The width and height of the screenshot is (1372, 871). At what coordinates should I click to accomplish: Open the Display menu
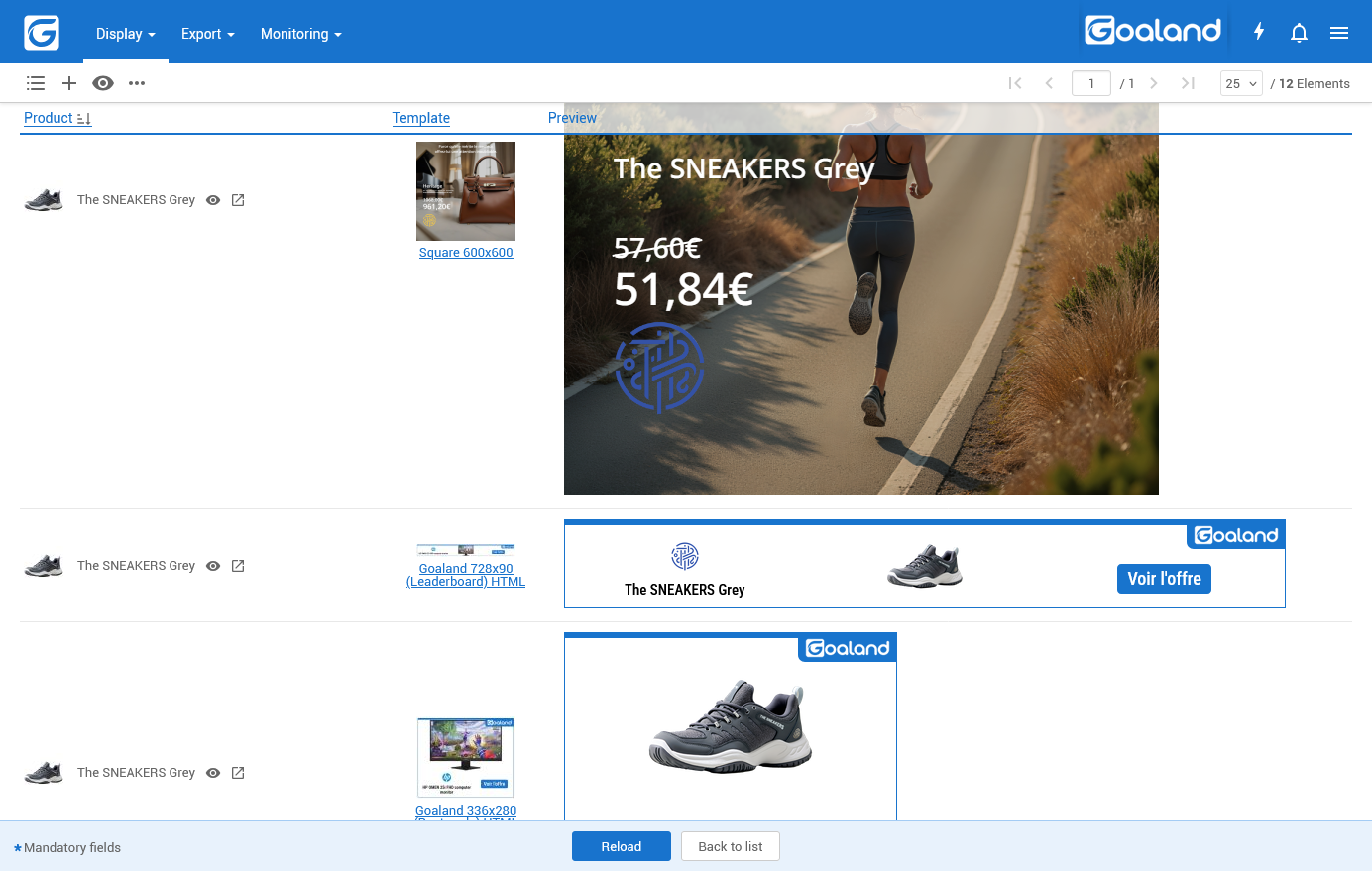click(126, 34)
